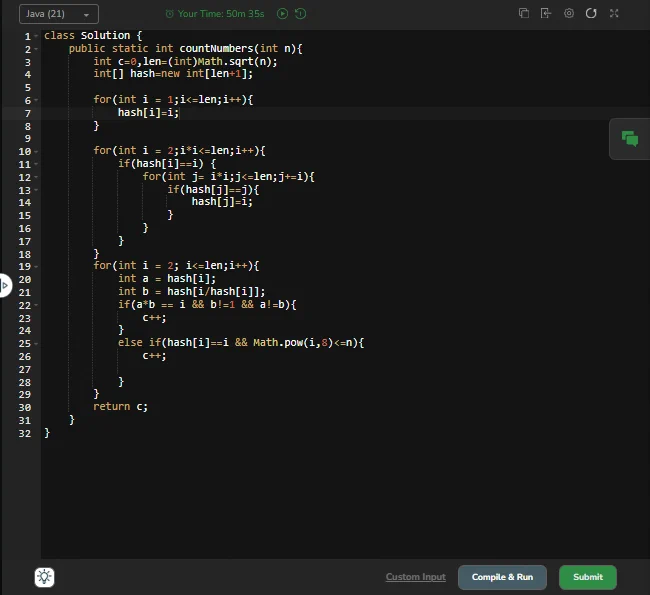650x595 pixels.
Task: Submit the solution
Action: click(587, 577)
